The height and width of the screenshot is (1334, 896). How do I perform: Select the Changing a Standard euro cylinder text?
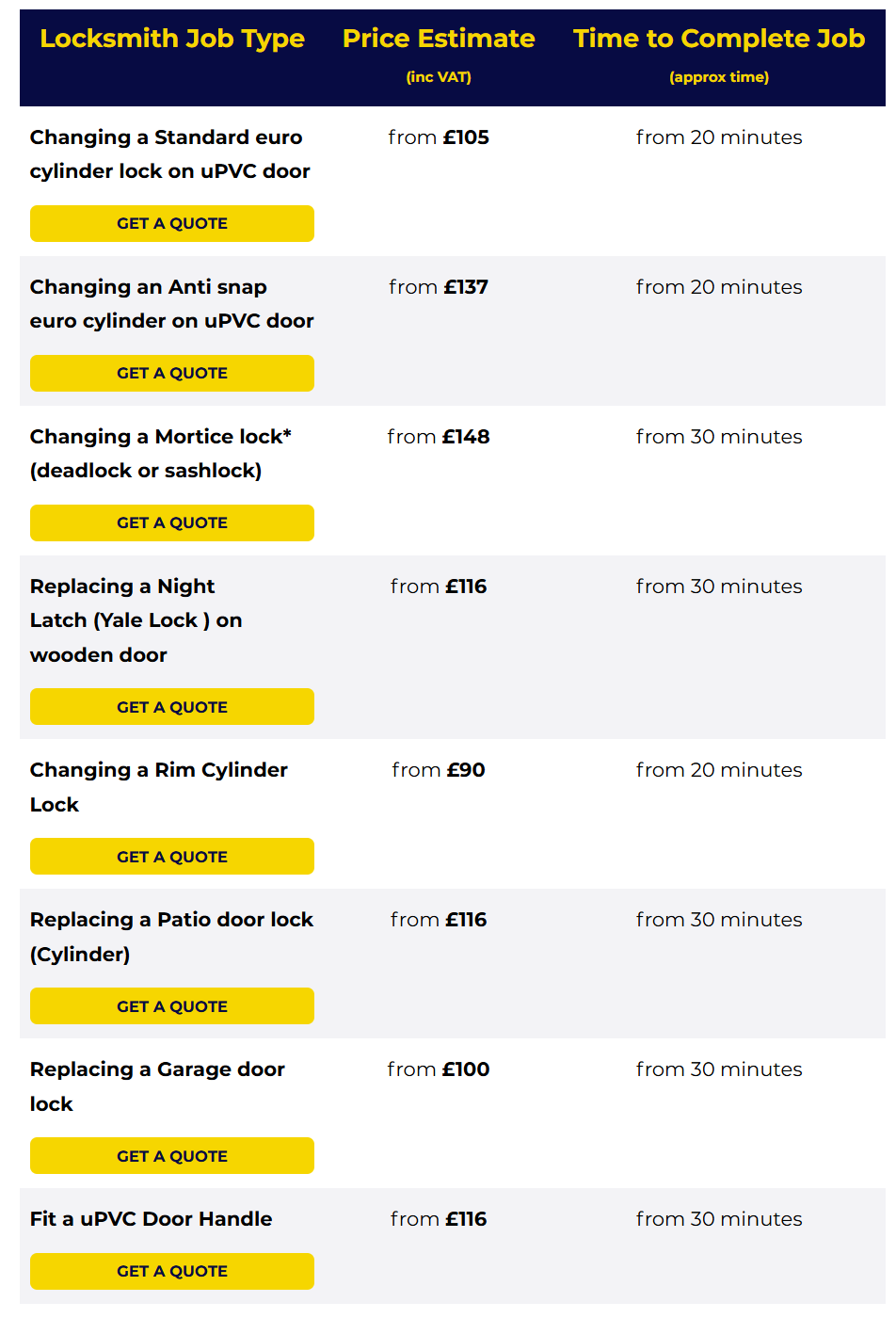(170, 153)
